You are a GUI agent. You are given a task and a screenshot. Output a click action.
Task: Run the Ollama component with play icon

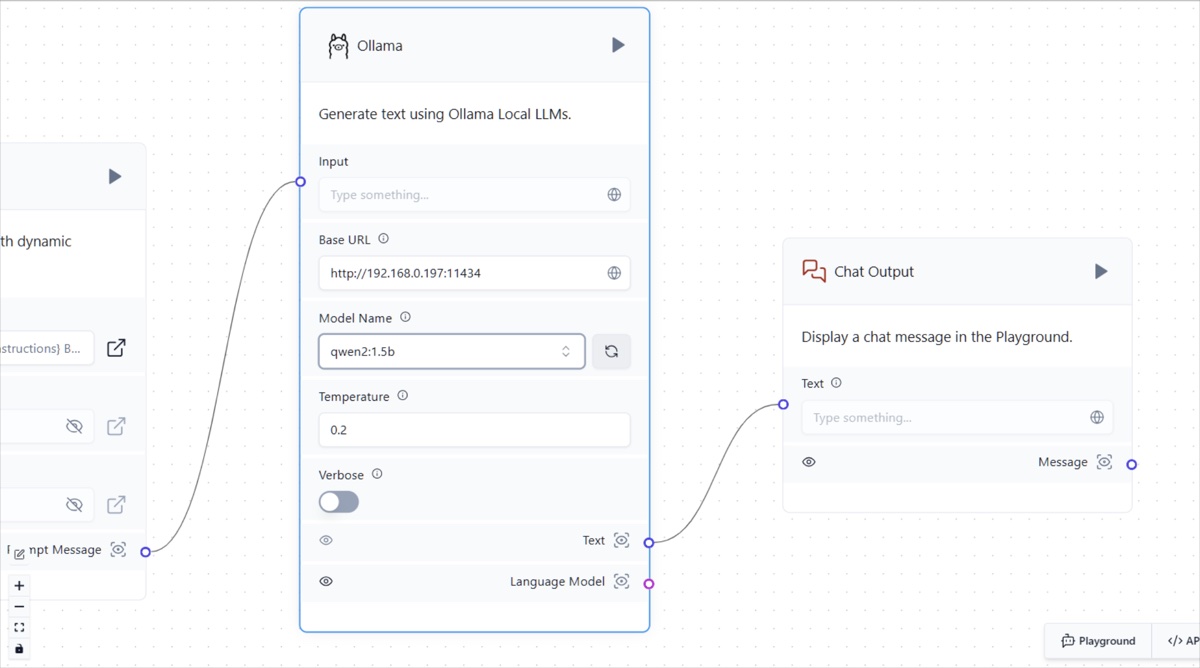[x=618, y=45]
